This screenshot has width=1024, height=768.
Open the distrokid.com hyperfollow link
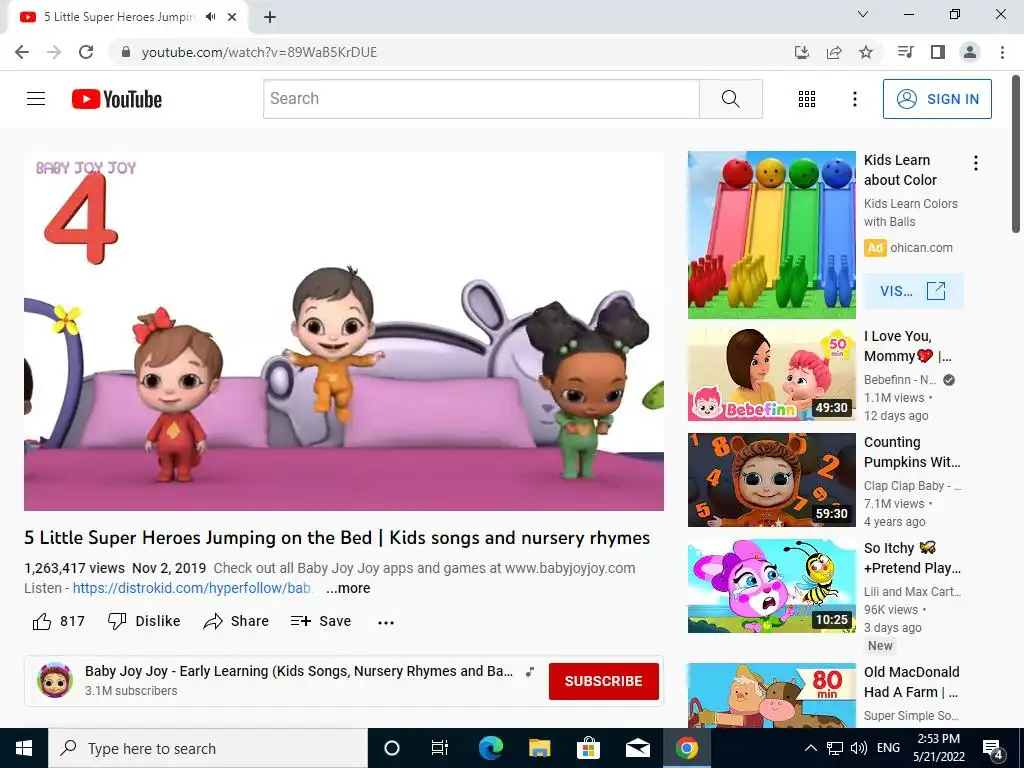pyautogui.click(x=191, y=588)
